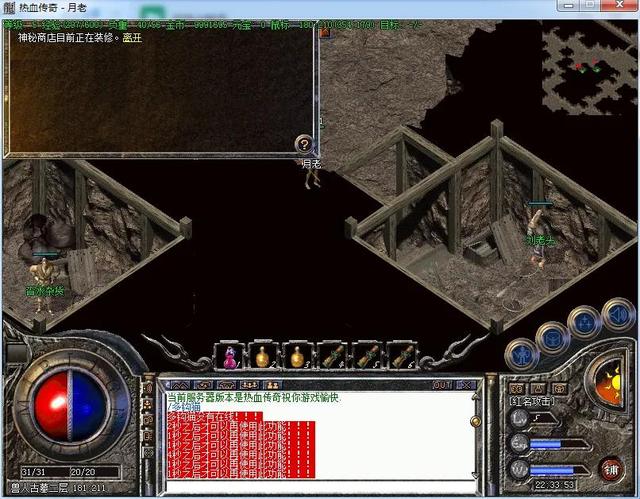
Task: Click the NPC 月老
Action: tap(312, 175)
